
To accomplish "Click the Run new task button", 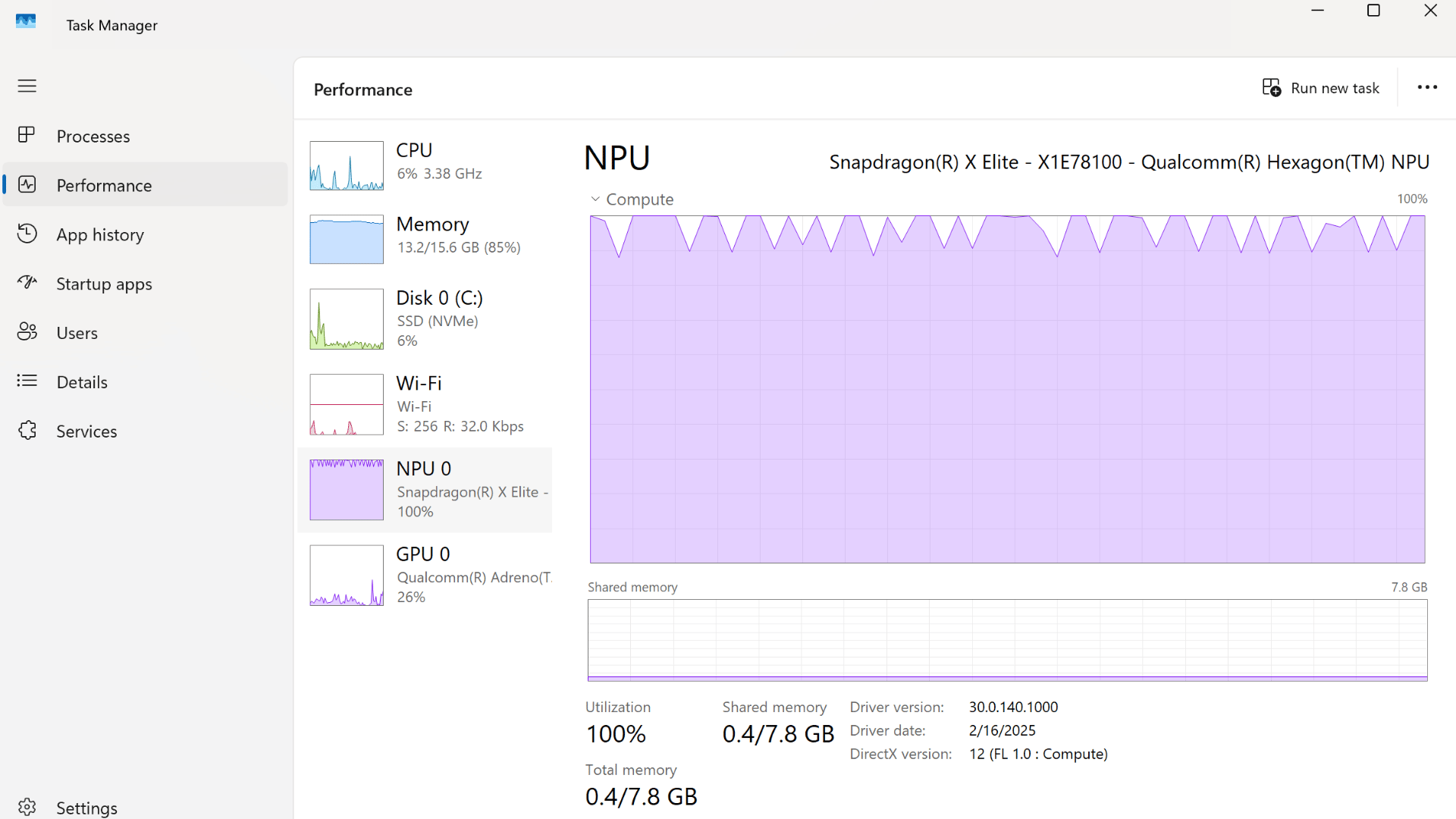I will coord(1320,88).
